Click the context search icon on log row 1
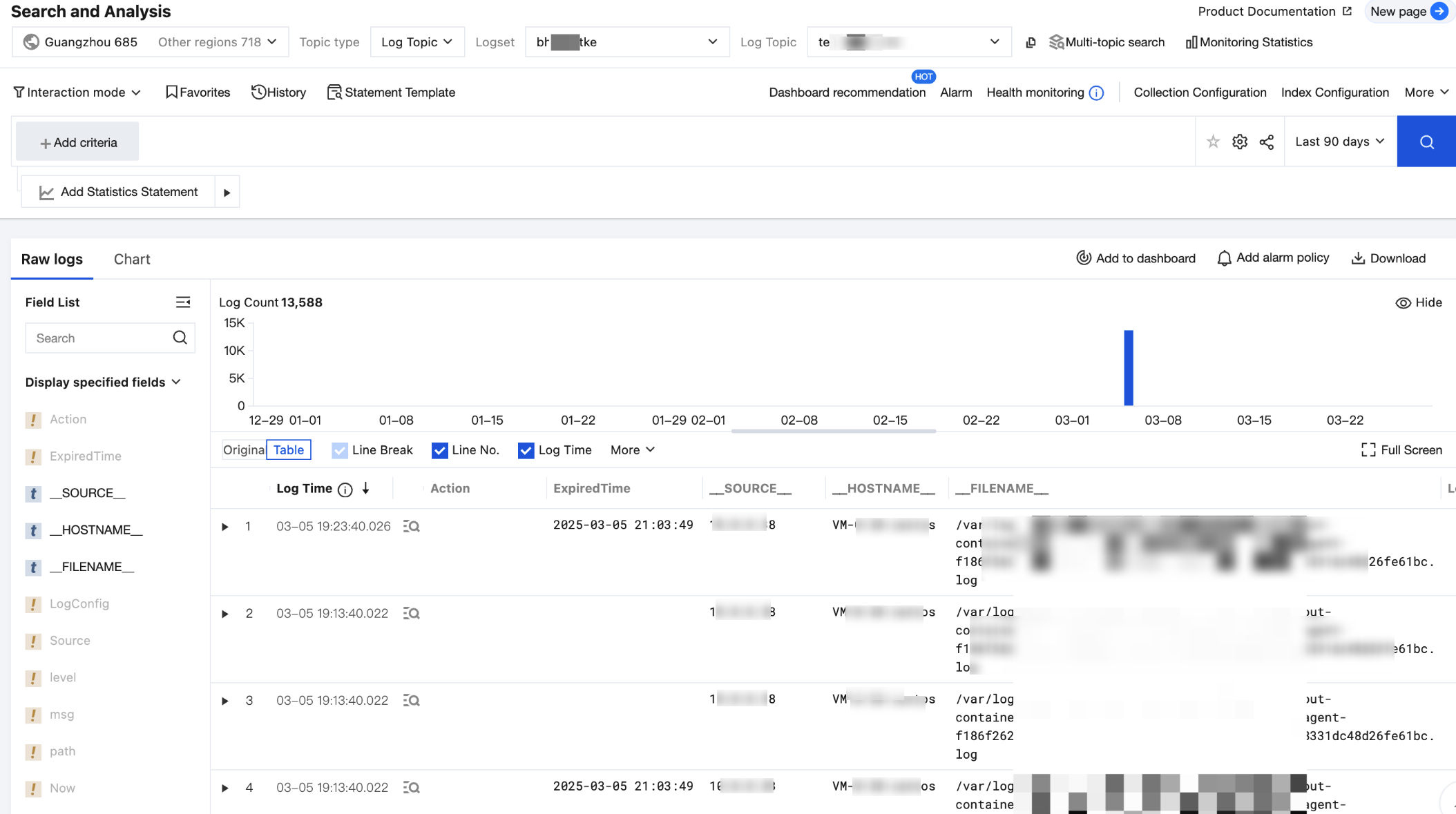This screenshot has width=1456, height=814. click(412, 526)
